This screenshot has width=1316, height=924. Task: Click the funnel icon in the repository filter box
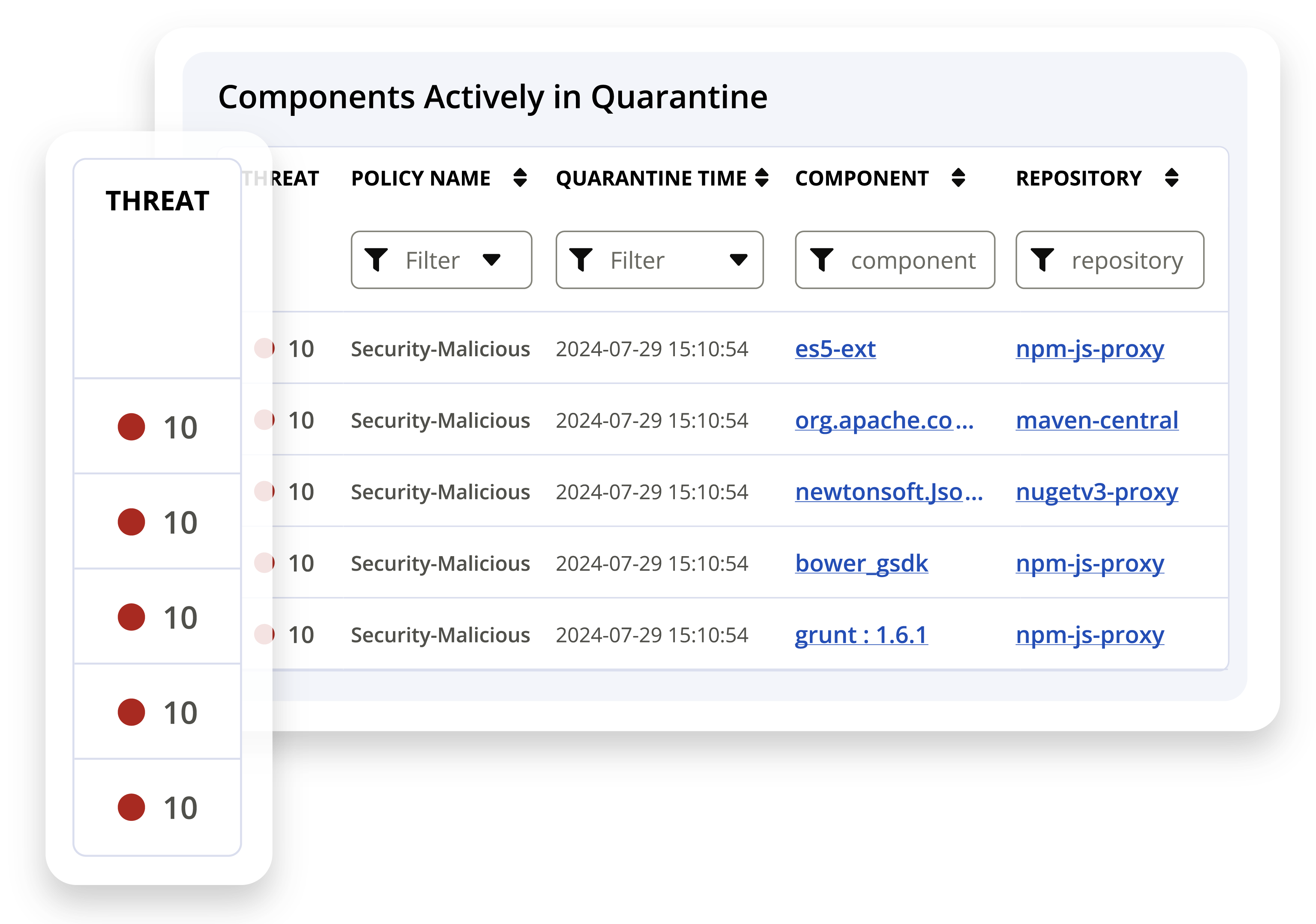coord(1043,259)
